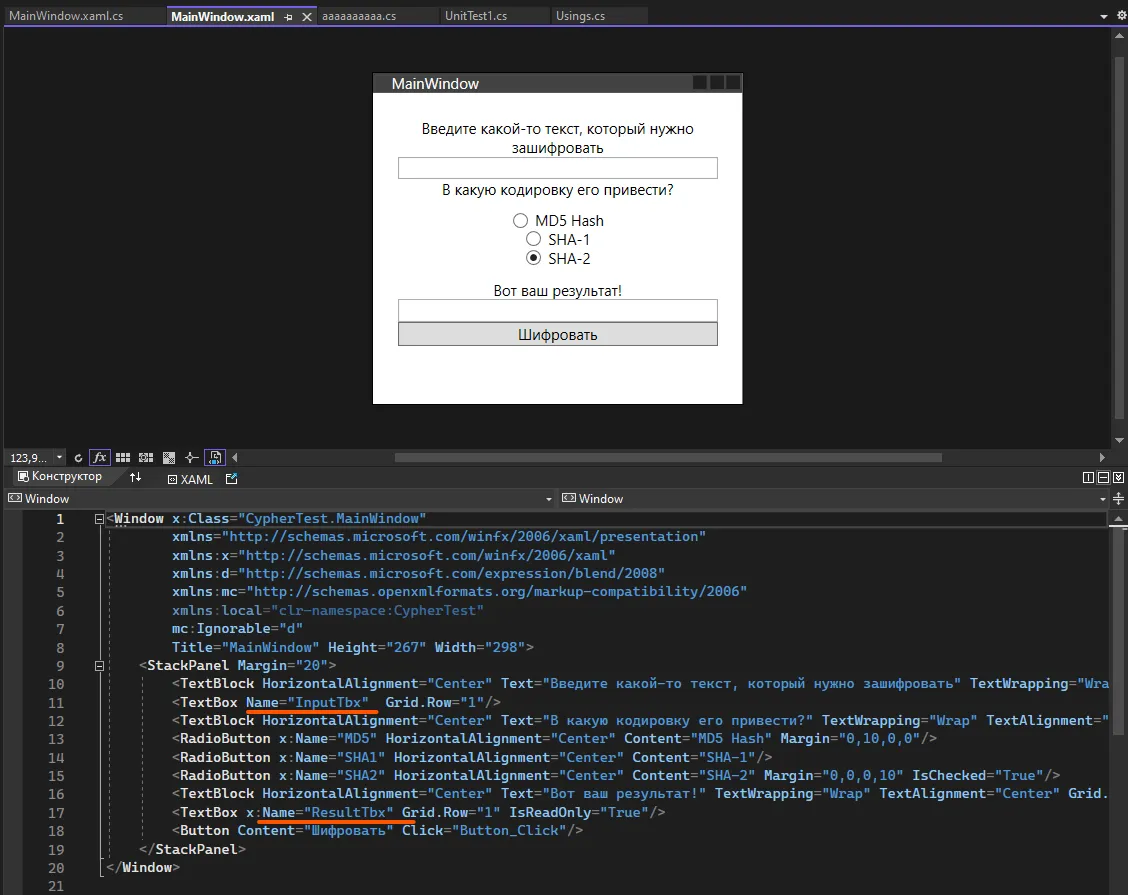Click Height="267" attribute on line 8
1128x895 pixels.
click(x=377, y=648)
